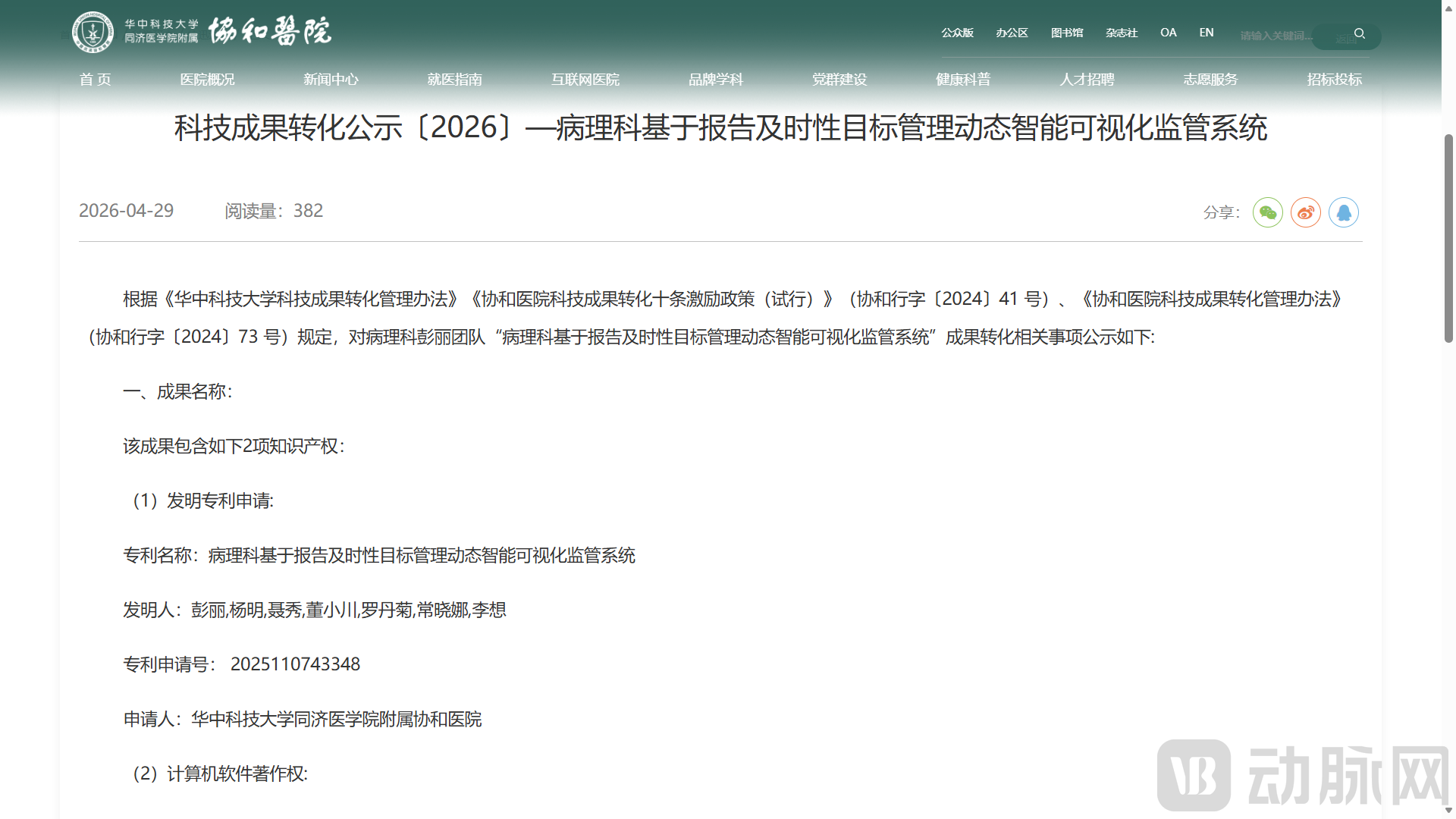Click the heading 一、成果名称
Image resolution: width=1456 pixels, height=819 pixels.
(x=178, y=391)
